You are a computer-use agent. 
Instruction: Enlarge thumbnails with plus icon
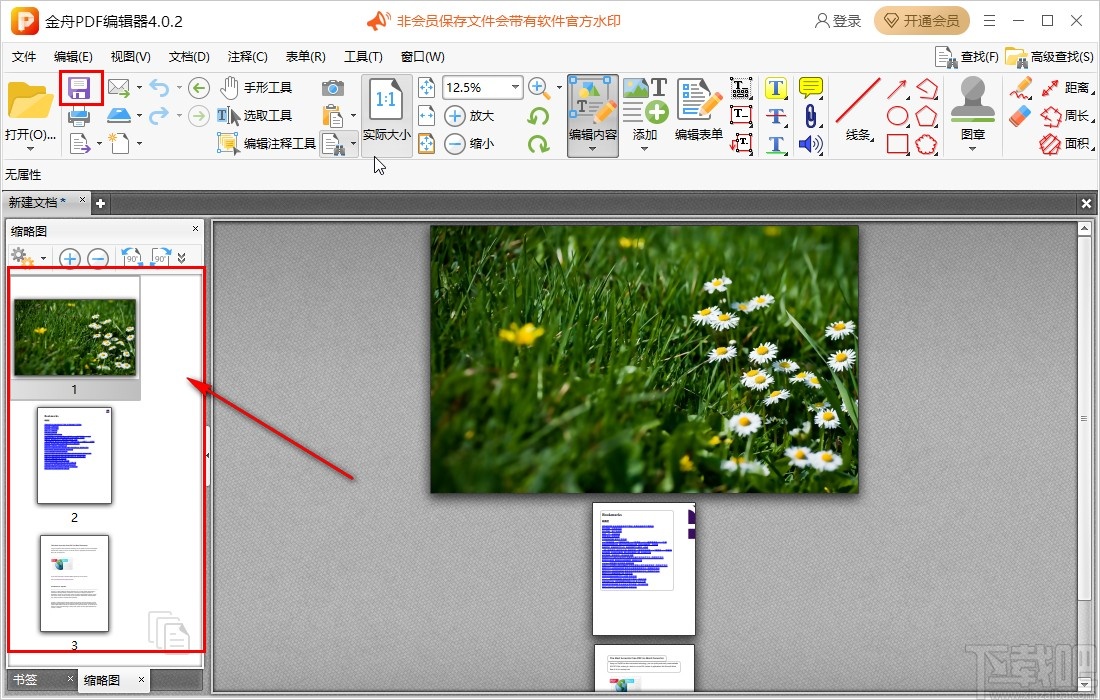pyautogui.click(x=69, y=259)
